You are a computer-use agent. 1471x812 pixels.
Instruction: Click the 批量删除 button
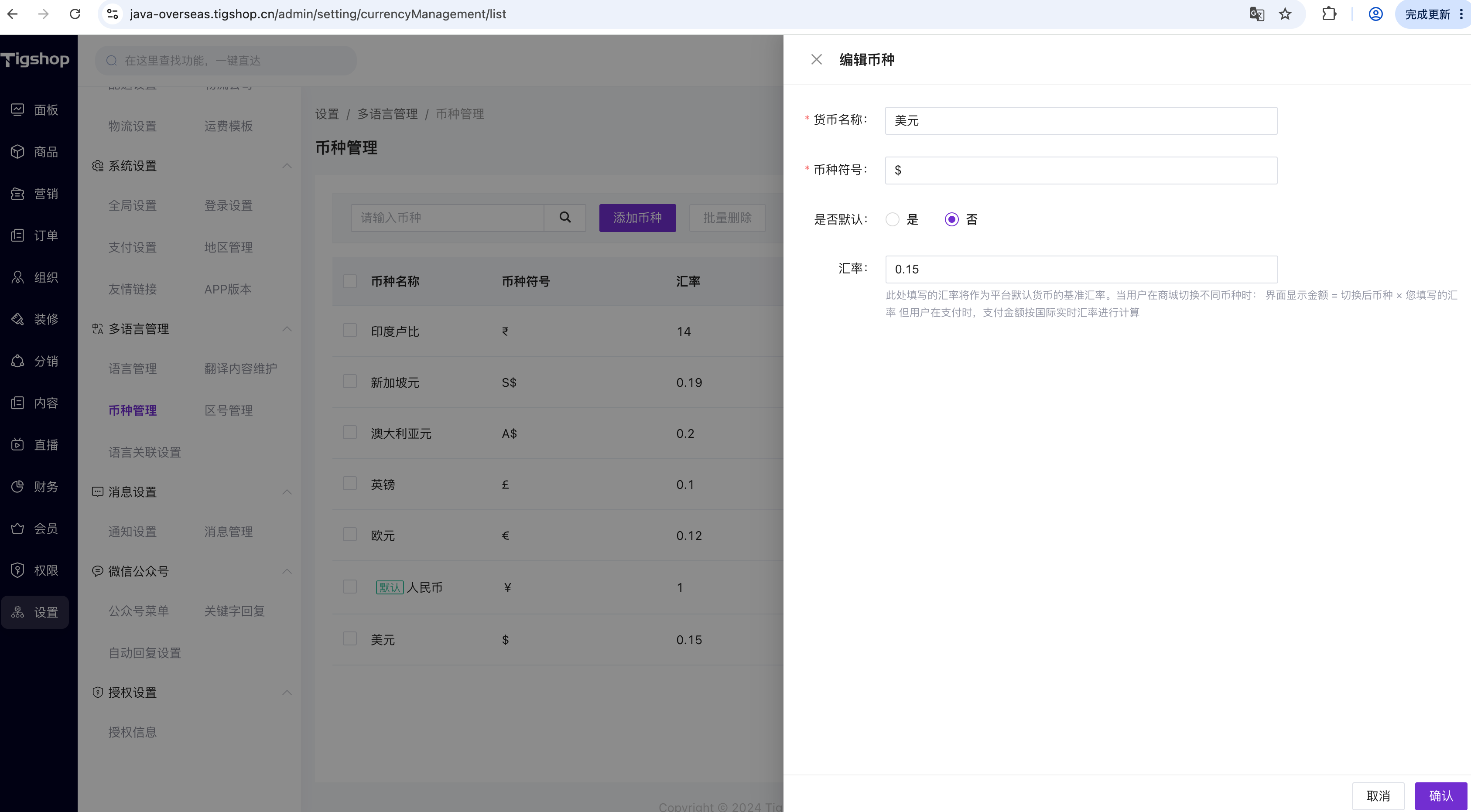tap(727, 218)
